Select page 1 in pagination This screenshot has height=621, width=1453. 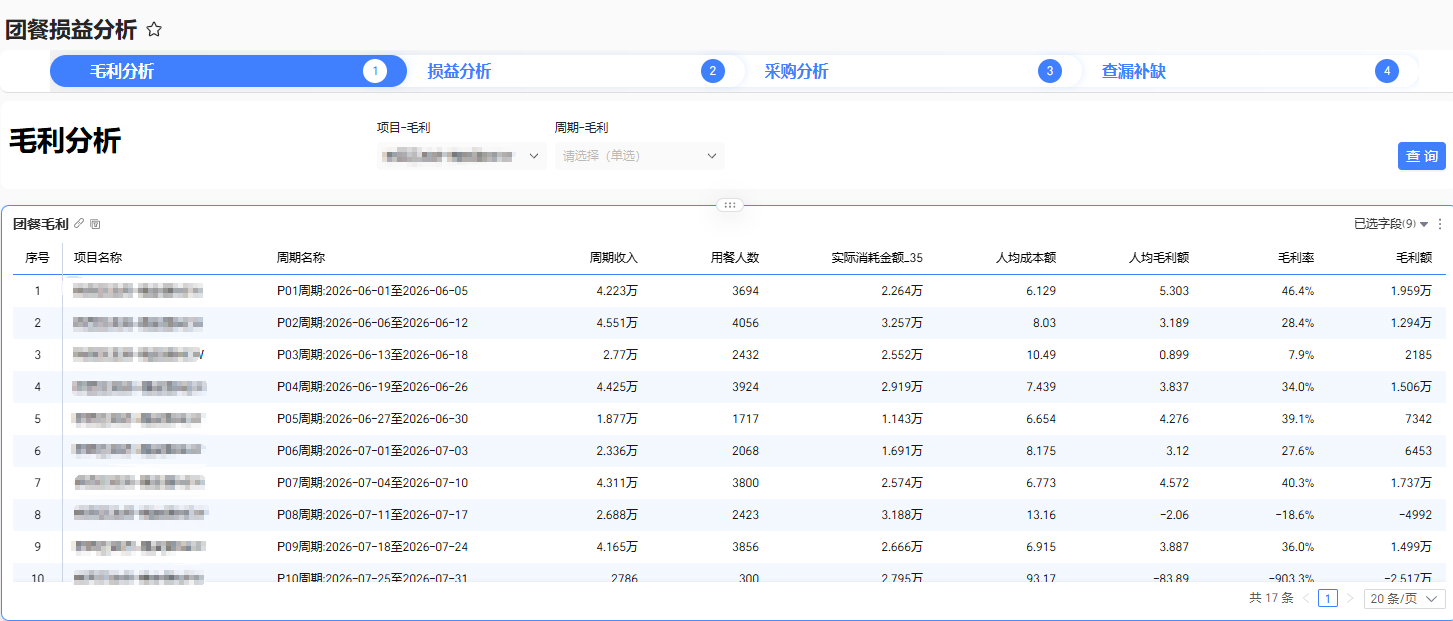click(1328, 598)
